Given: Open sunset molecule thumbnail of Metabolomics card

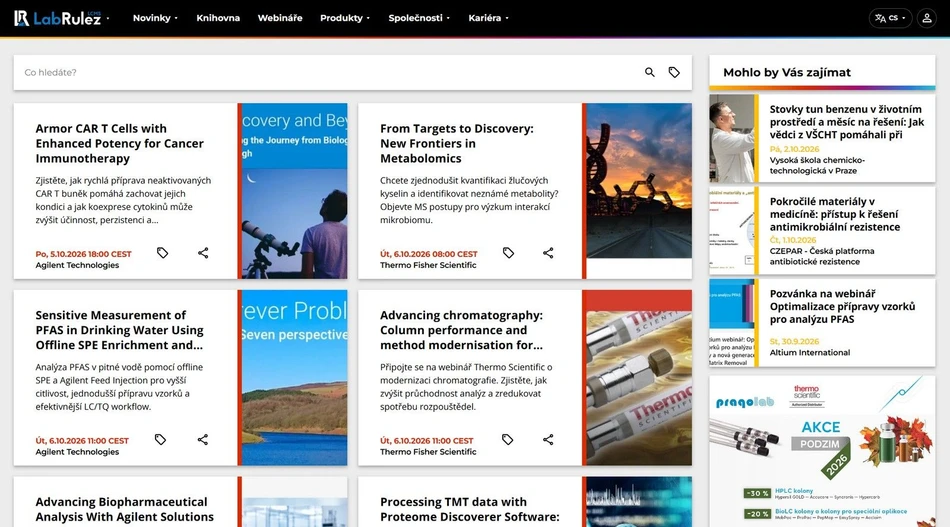Looking at the screenshot, I should click(x=639, y=181).
